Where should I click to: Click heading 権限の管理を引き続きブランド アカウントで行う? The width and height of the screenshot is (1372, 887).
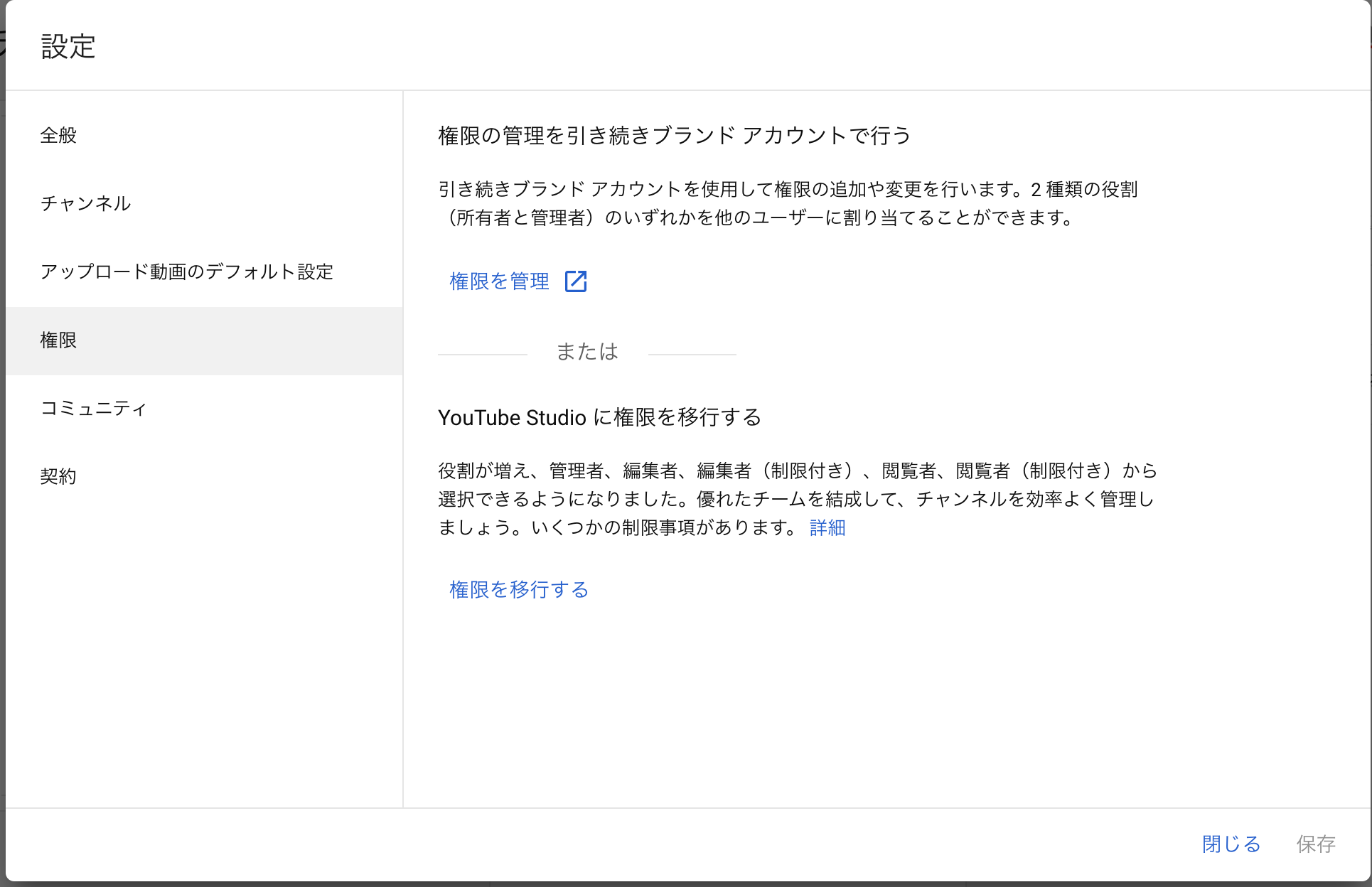(675, 135)
